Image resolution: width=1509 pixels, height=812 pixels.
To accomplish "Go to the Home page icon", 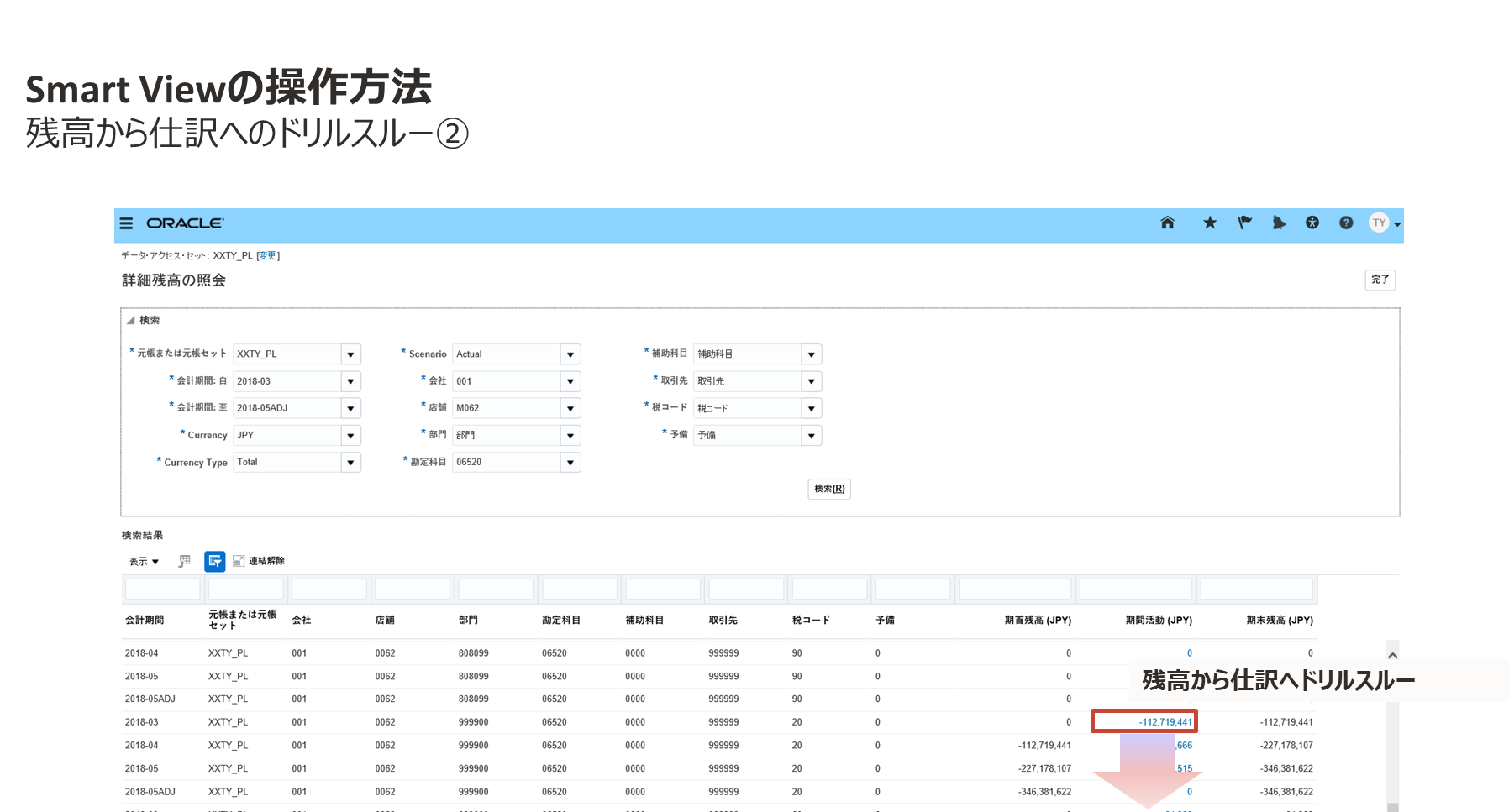I will pyautogui.click(x=1167, y=223).
